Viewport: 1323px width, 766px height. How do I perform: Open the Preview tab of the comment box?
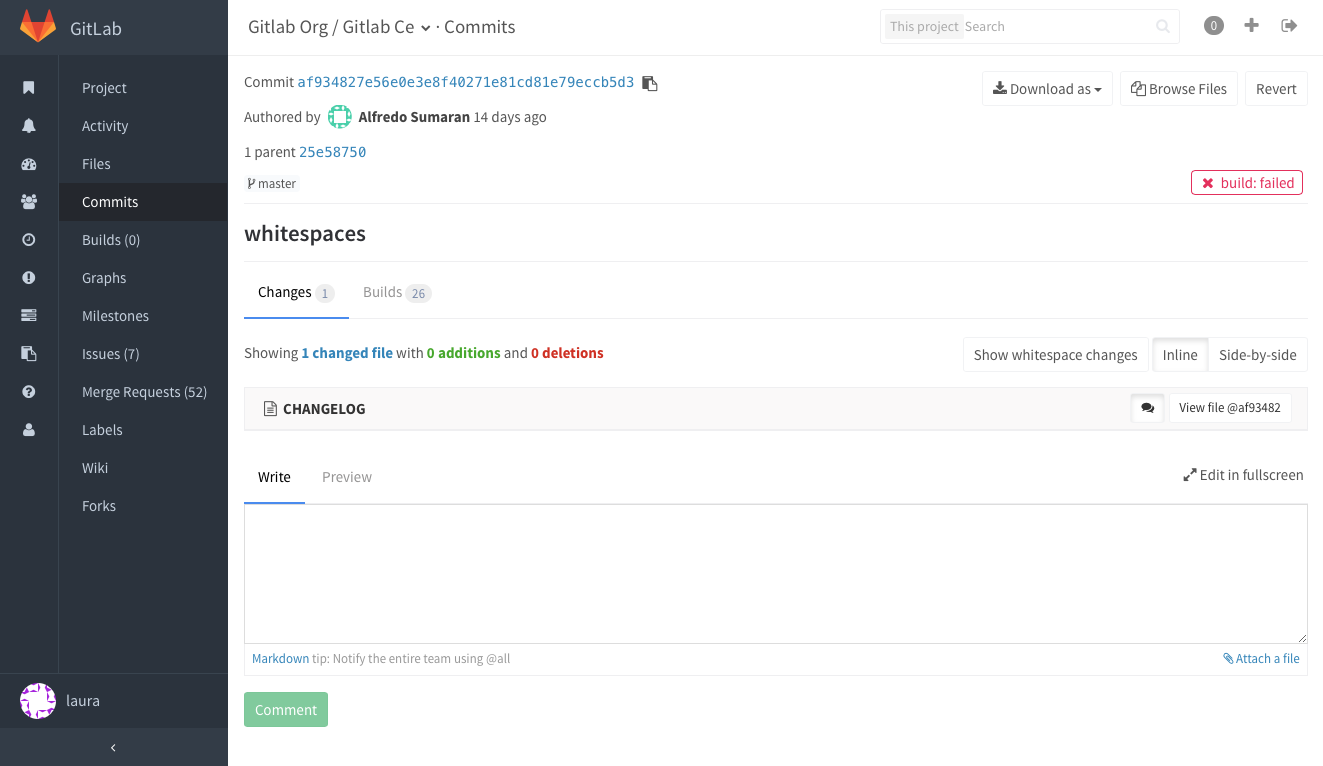(x=347, y=477)
